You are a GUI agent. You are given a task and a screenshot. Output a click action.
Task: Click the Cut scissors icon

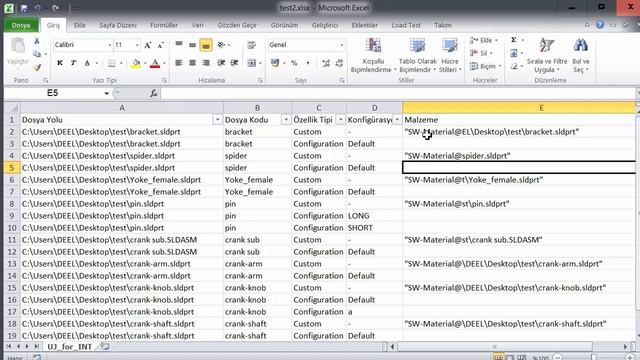click(37, 41)
